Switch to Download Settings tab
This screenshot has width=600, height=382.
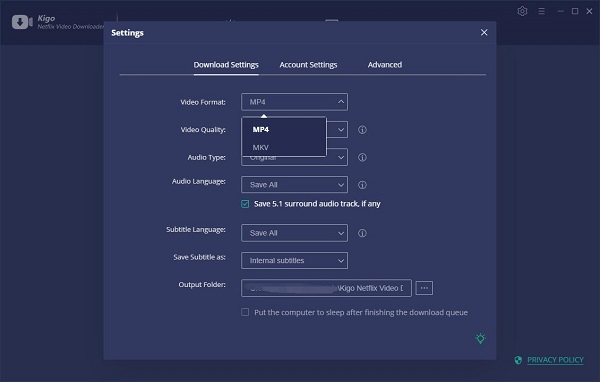click(x=226, y=65)
